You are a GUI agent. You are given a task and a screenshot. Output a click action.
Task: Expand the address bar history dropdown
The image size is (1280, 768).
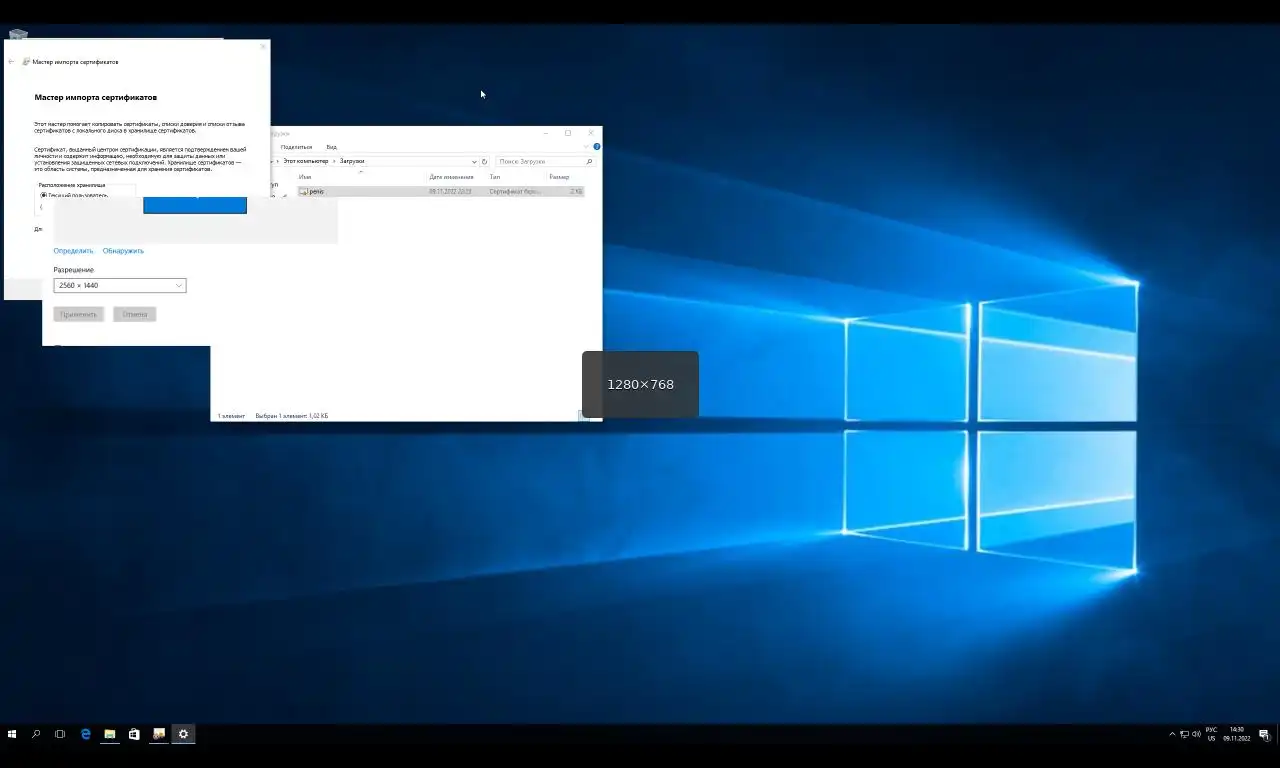[x=474, y=161]
